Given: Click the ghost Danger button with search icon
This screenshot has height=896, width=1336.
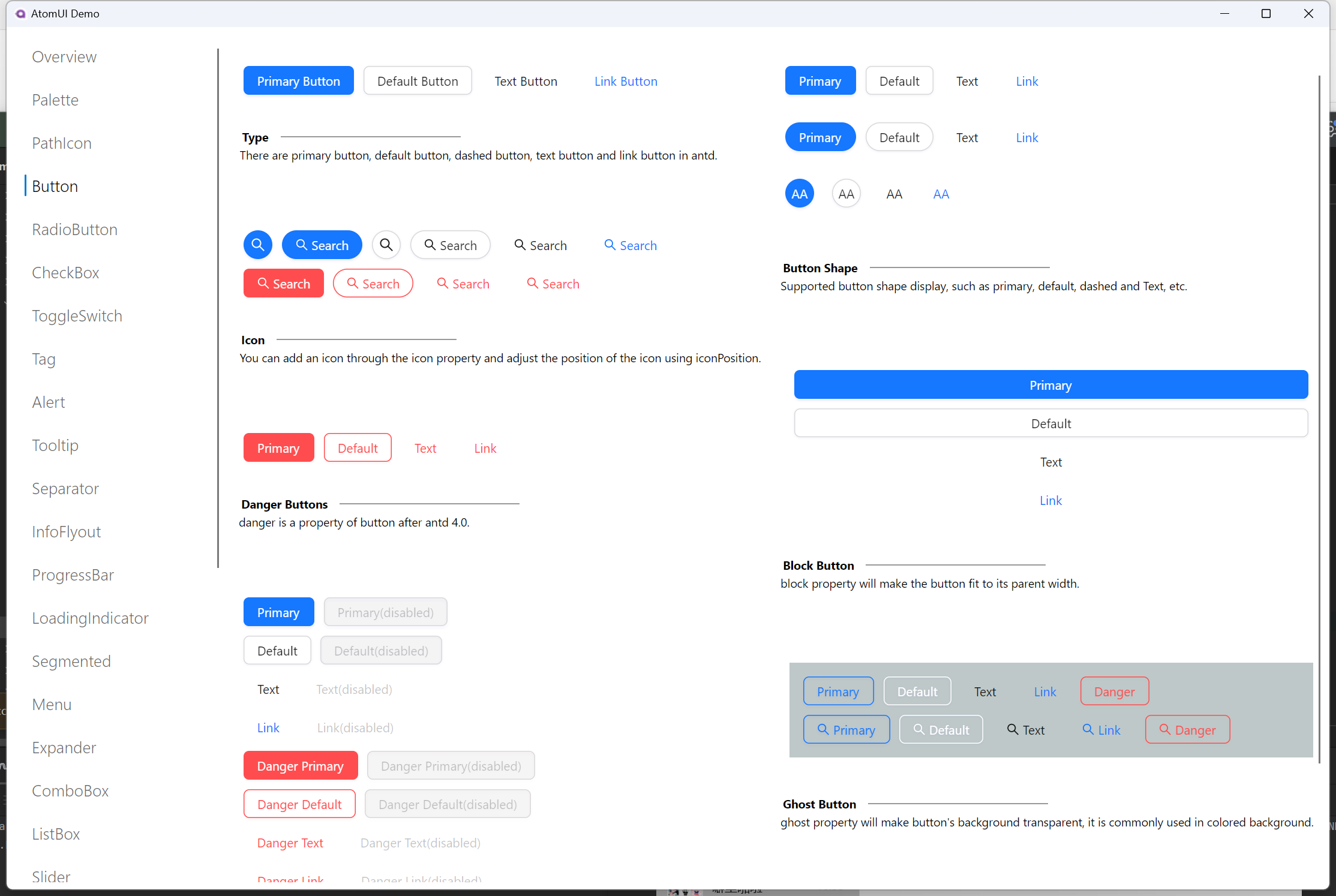Looking at the screenshot, I should [1188, 729].
